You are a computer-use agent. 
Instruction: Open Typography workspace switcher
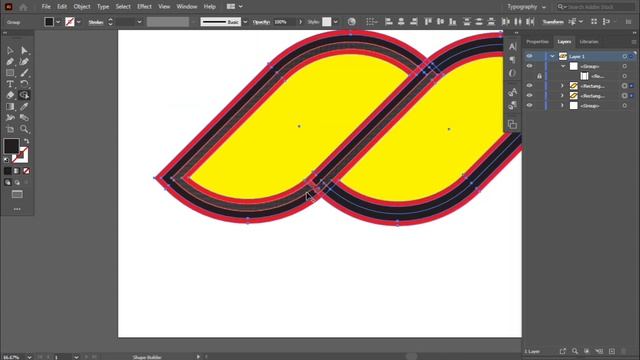point(527,7)
